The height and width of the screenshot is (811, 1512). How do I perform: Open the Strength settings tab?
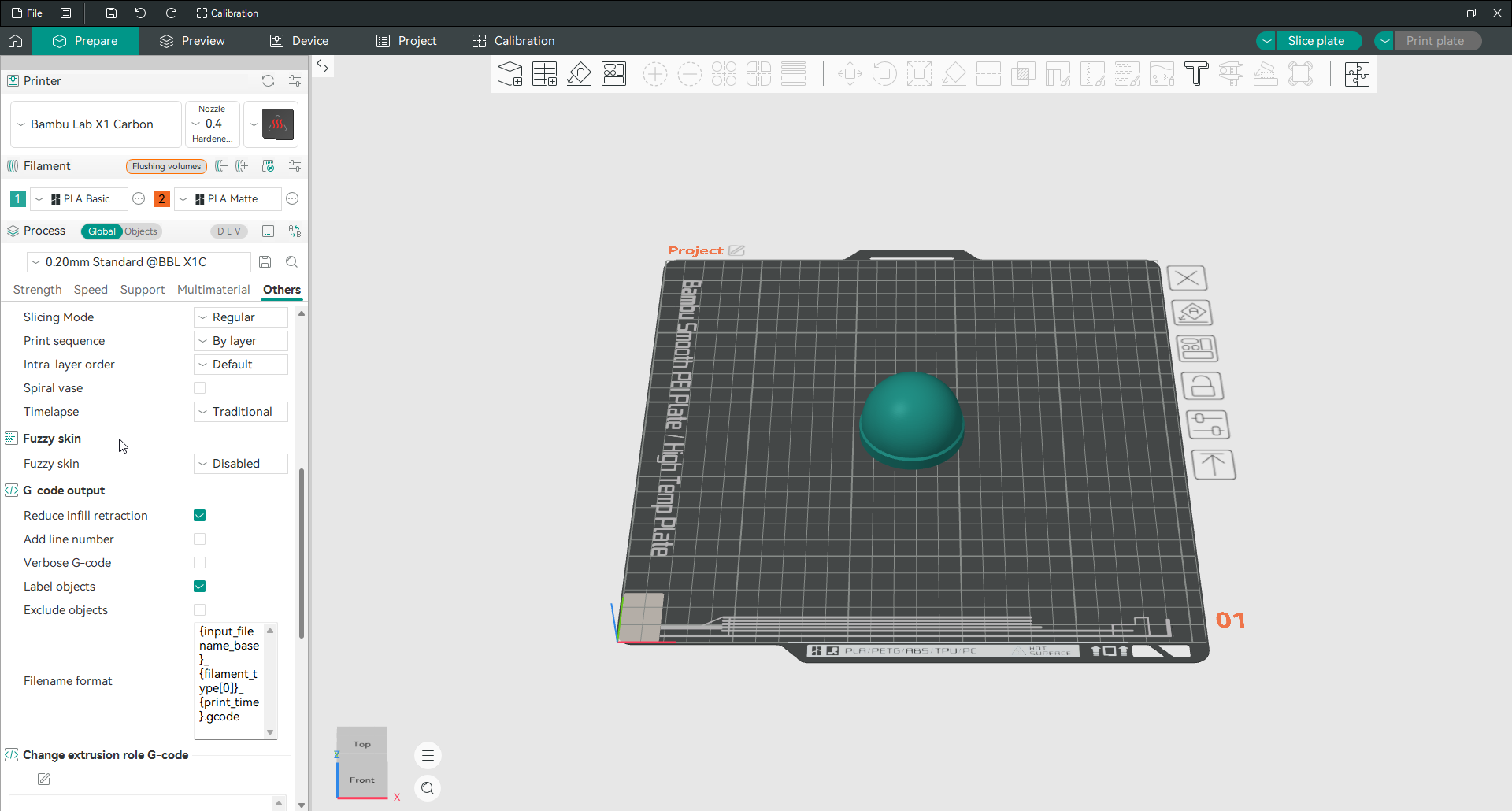(37, 290)
